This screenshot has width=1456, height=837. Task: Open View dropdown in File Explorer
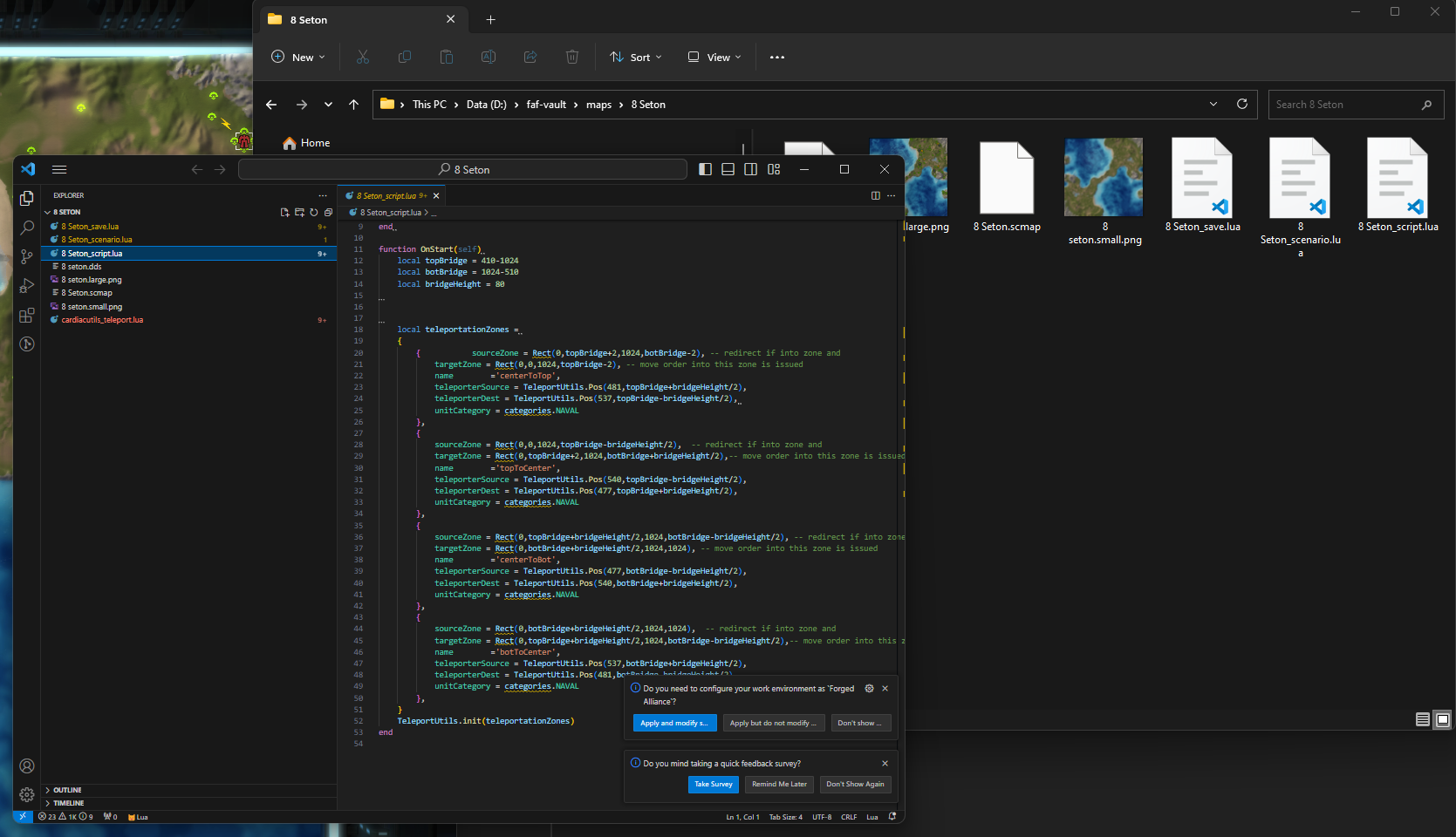tap(714, 57)
